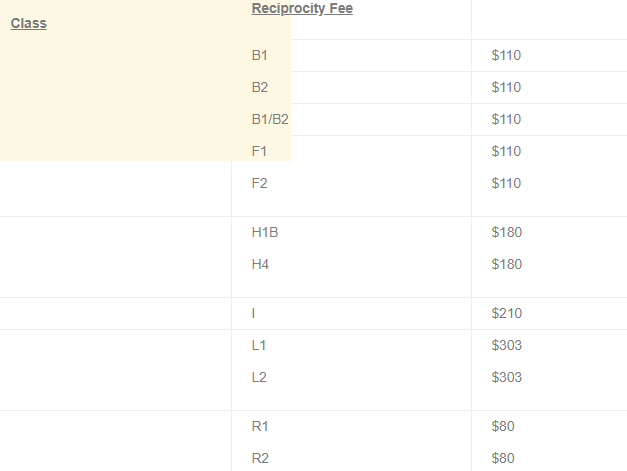Click the $303 fee for L1
The width and height of the screenshot is (627, 471).
(507, 345)
